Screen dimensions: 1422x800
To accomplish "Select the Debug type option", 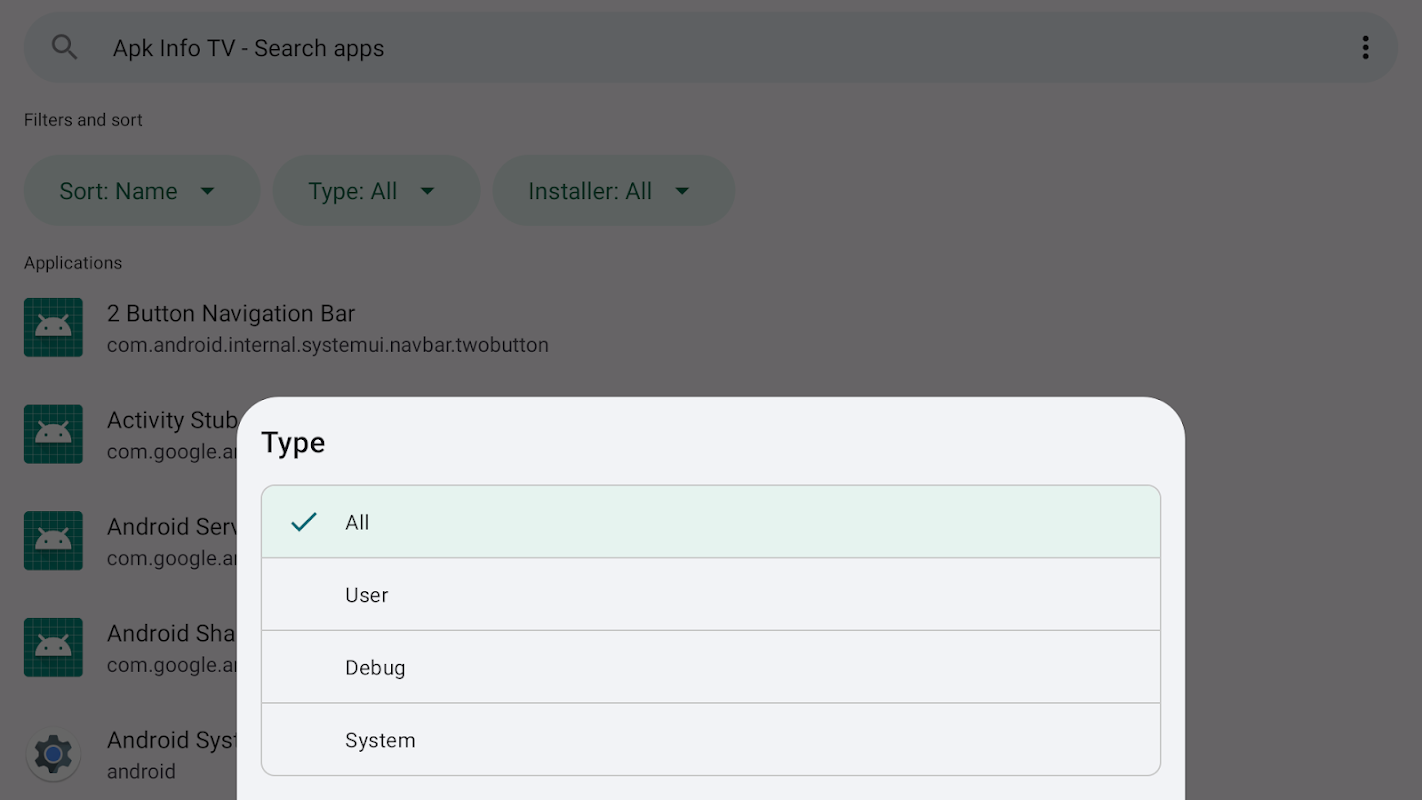I will pos(710,668).
